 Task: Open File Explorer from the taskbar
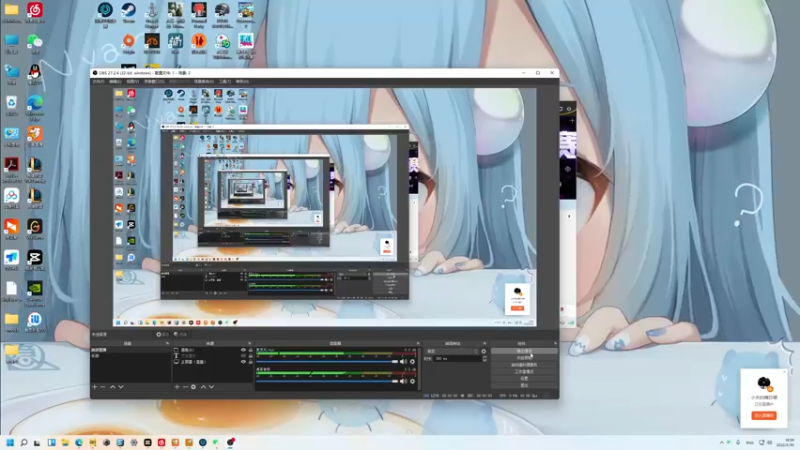pos(65,442)
